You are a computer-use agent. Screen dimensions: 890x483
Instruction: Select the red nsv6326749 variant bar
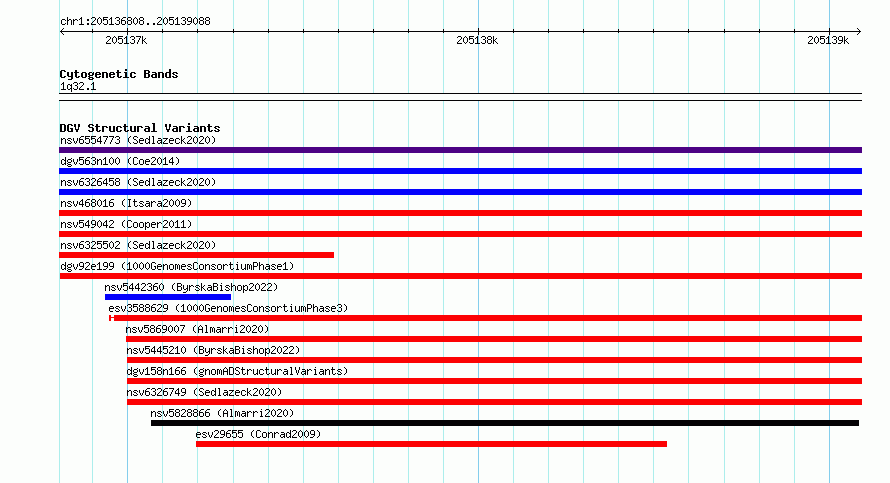494,402
